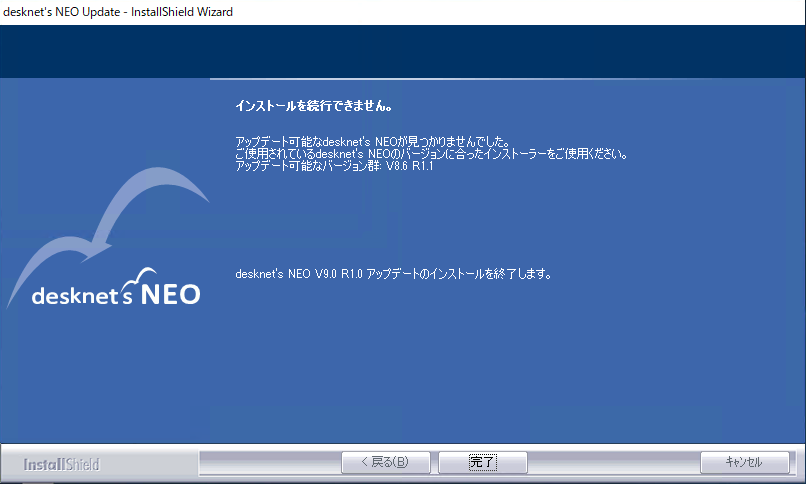Click the window title desknet's NEO Update - InstallShield Wizard
Image resolution: width=806 pixels, height=484 pixels.
pos(118,11)
